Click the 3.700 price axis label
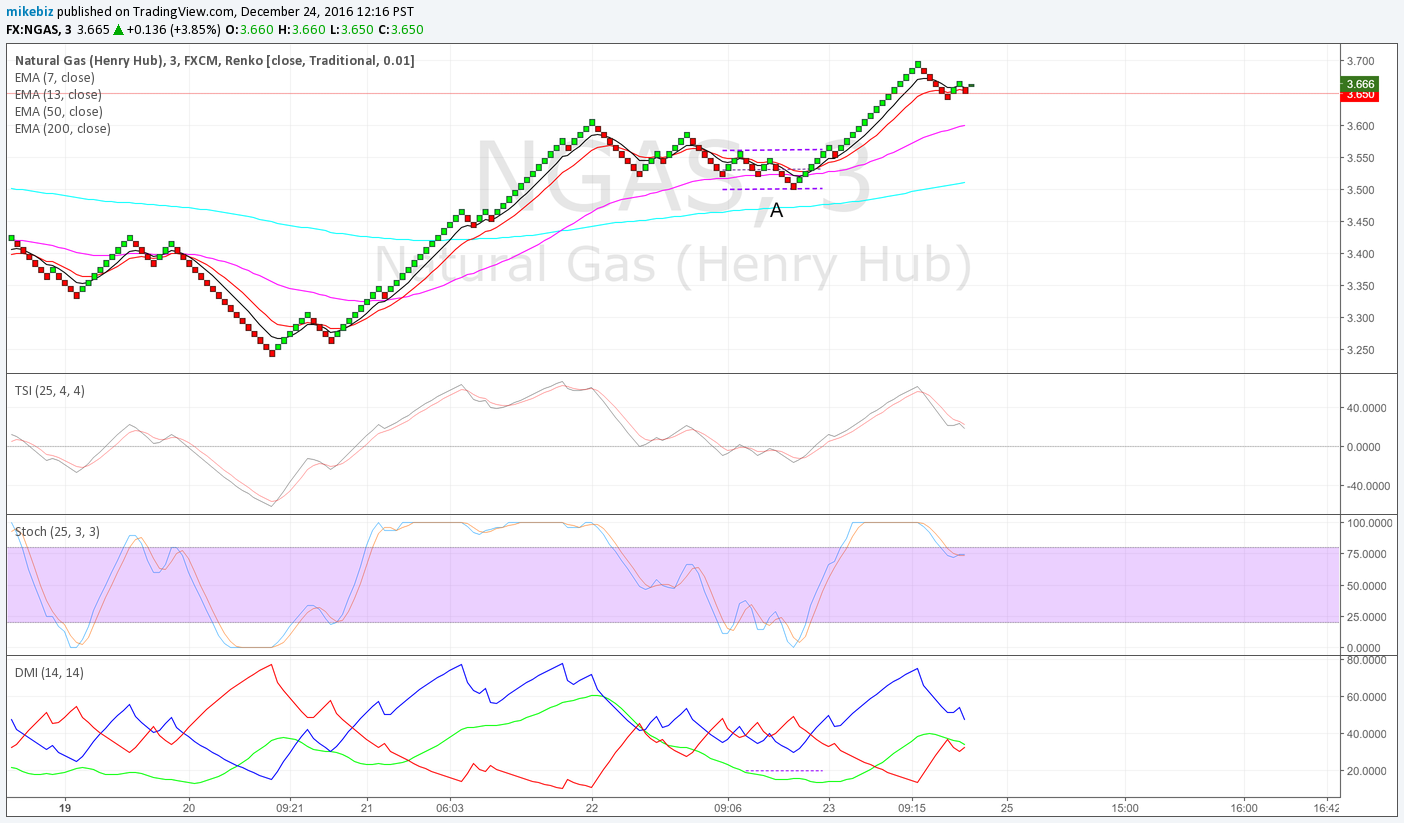The width and height of the screenshot is (1404, 823). (x=1360, y=62)
